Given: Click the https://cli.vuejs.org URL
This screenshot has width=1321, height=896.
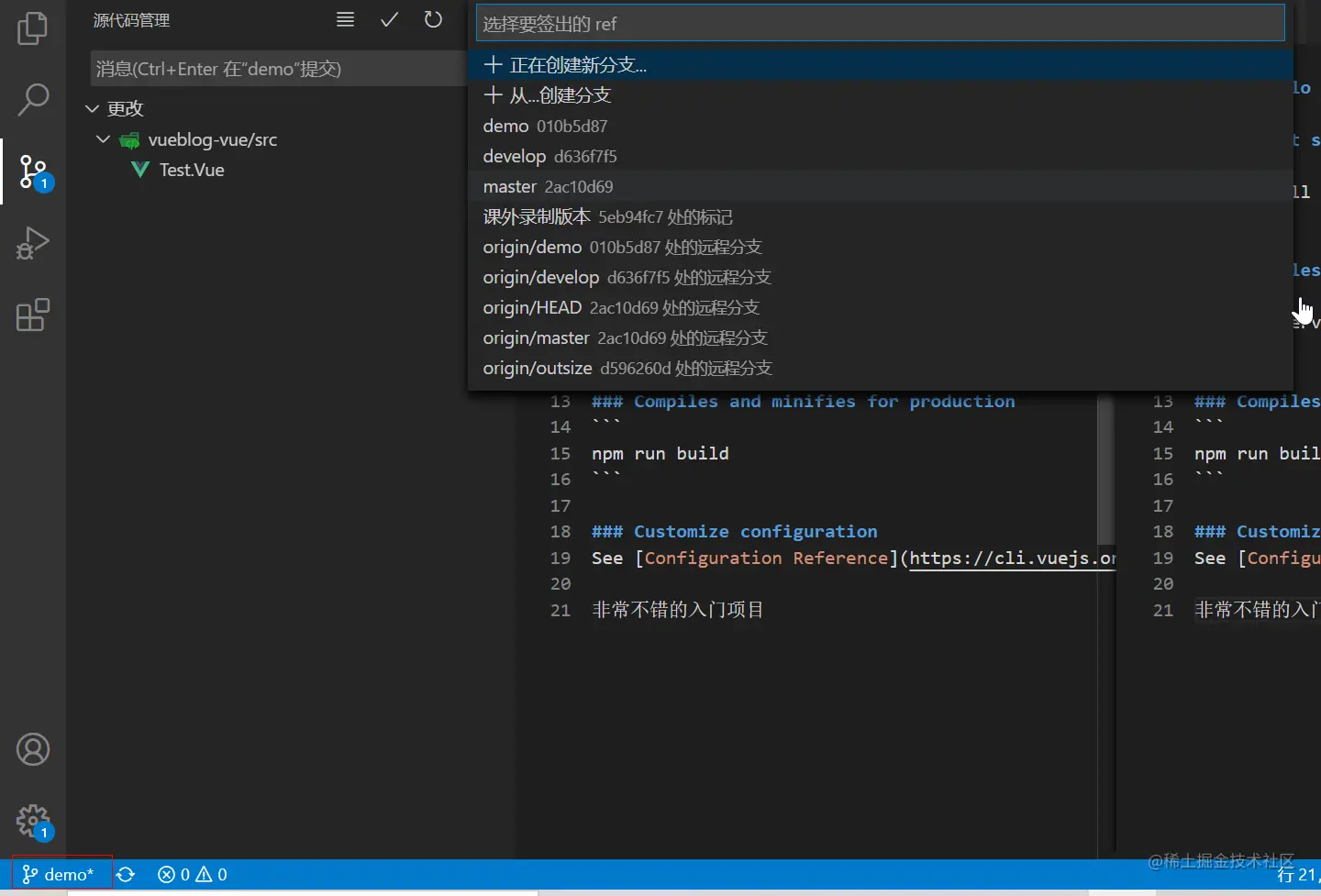Looking at the screenshot, I should coord(1013,558).
